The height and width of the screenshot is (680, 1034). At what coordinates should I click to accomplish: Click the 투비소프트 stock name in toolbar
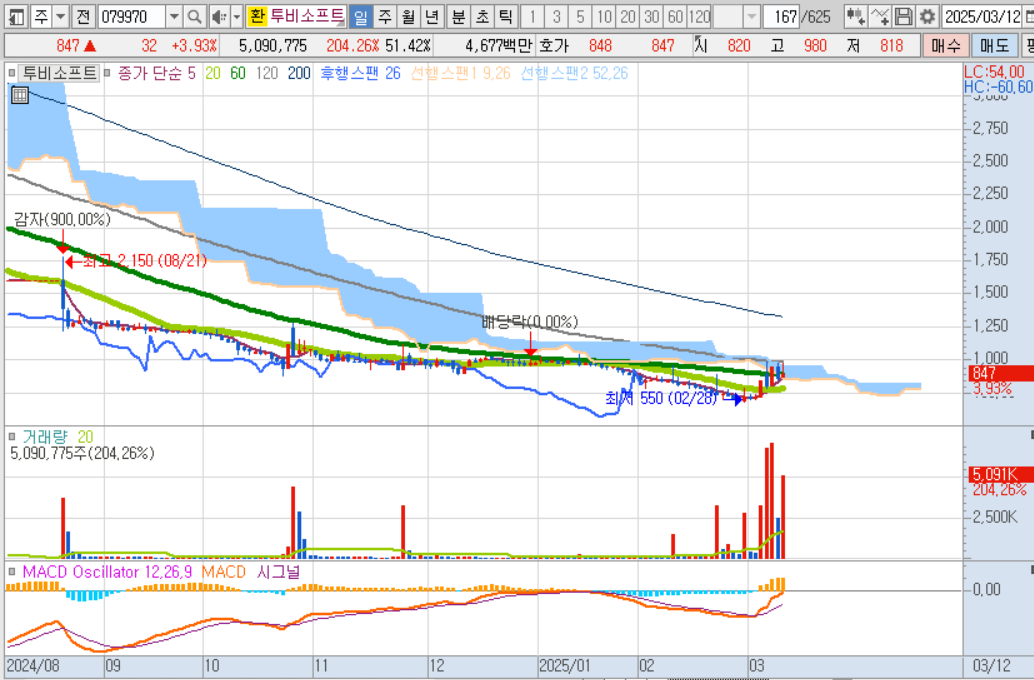[307, 16]
